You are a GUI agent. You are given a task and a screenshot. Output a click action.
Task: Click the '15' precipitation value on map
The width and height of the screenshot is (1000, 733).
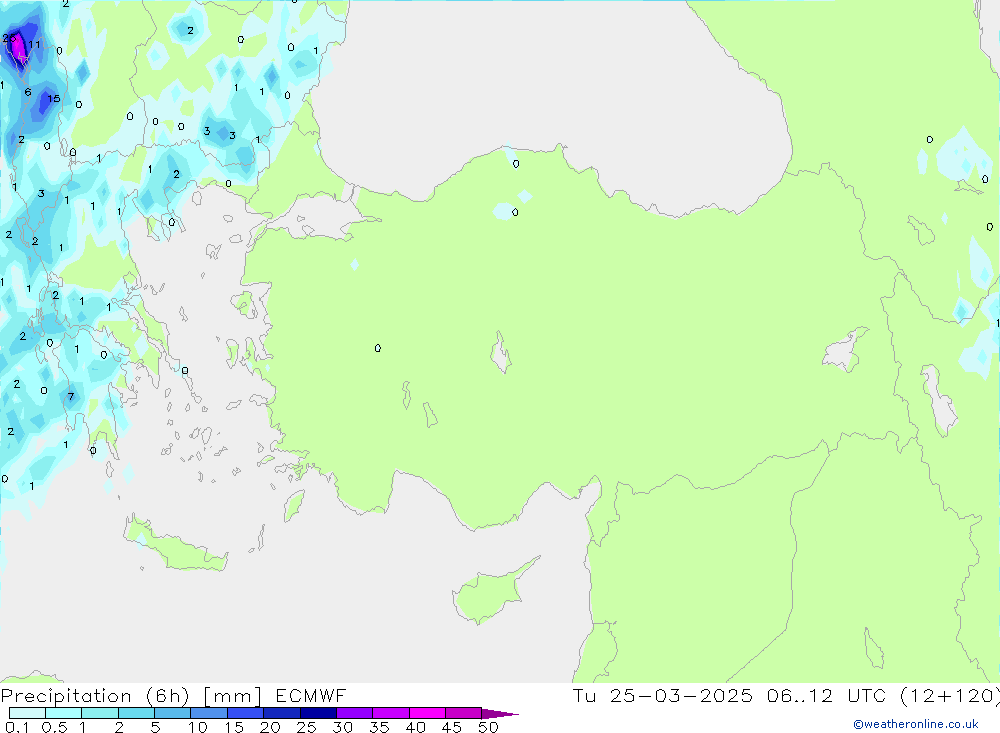[54, 98]
